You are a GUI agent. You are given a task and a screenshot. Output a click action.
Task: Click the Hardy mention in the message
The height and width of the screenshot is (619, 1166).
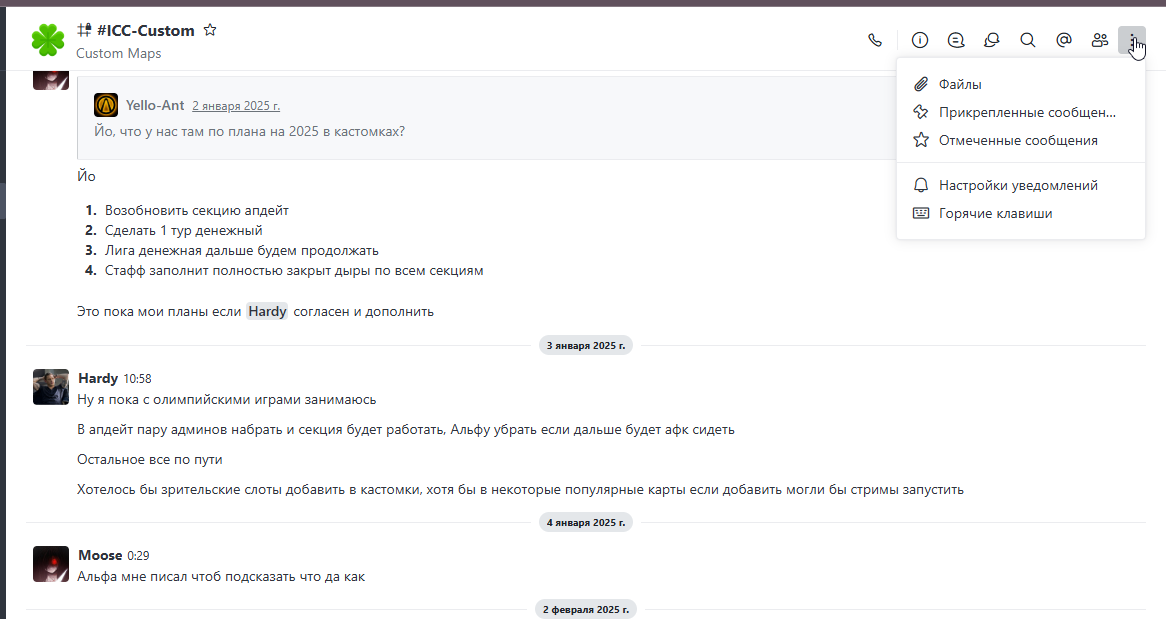[x=267, y=312]
